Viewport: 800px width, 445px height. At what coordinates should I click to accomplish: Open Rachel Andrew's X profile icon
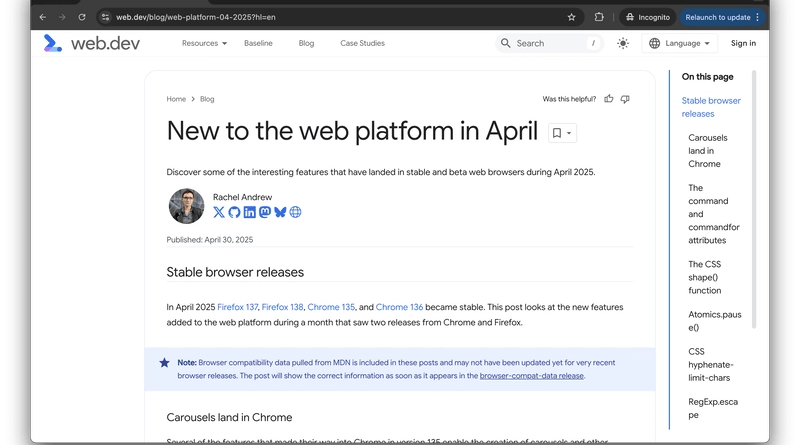click(219, 212)
